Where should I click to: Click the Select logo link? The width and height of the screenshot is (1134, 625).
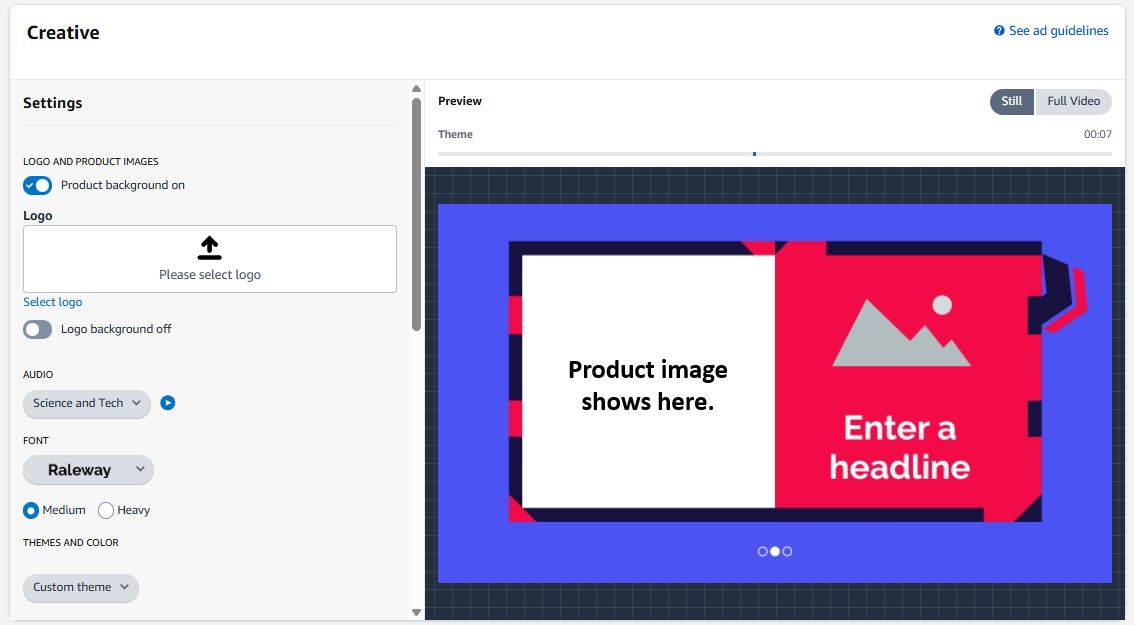52,301
